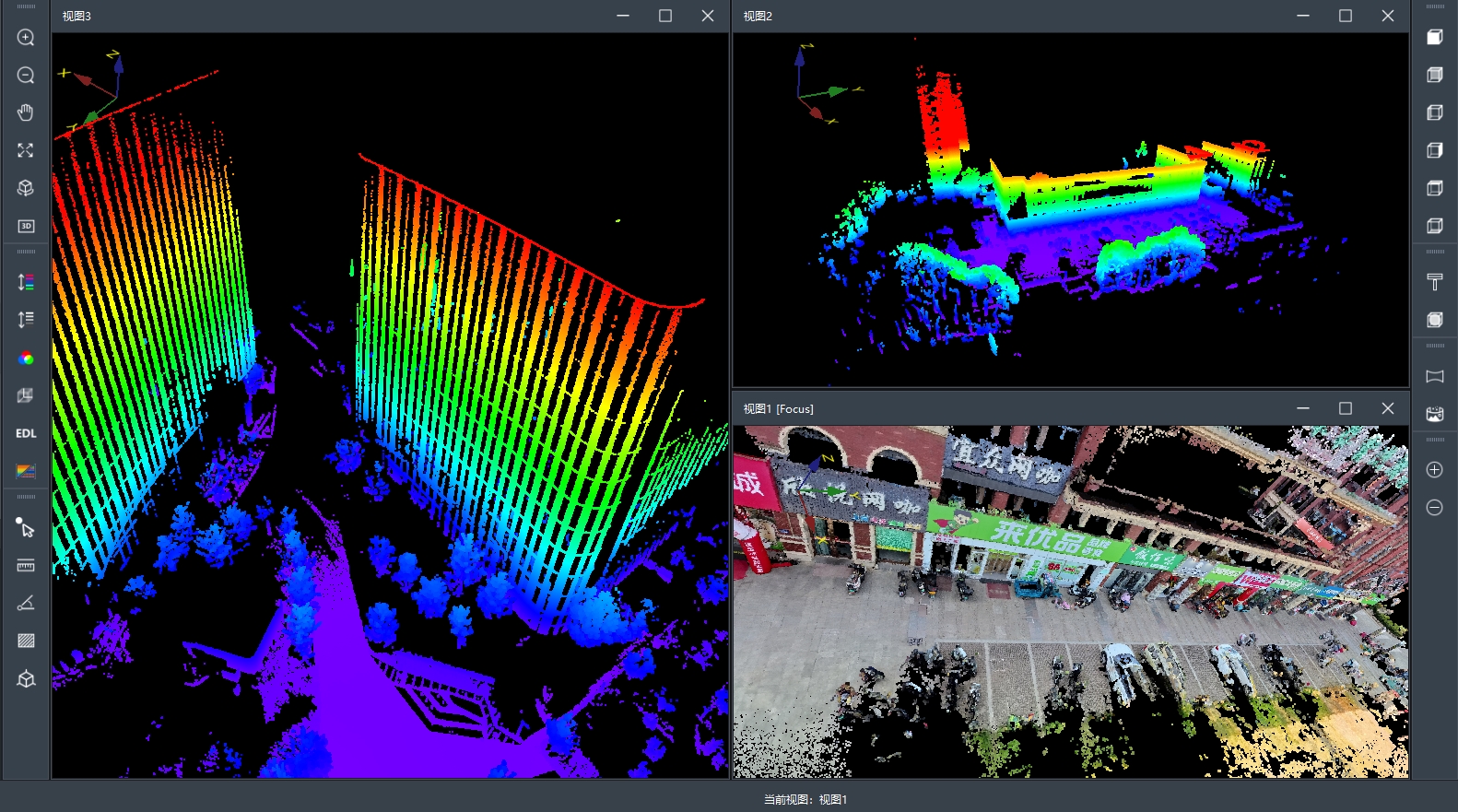Screen dimensions: 1458x812
Task: Select the point pick cursor tool
Action: coord(26,528)
